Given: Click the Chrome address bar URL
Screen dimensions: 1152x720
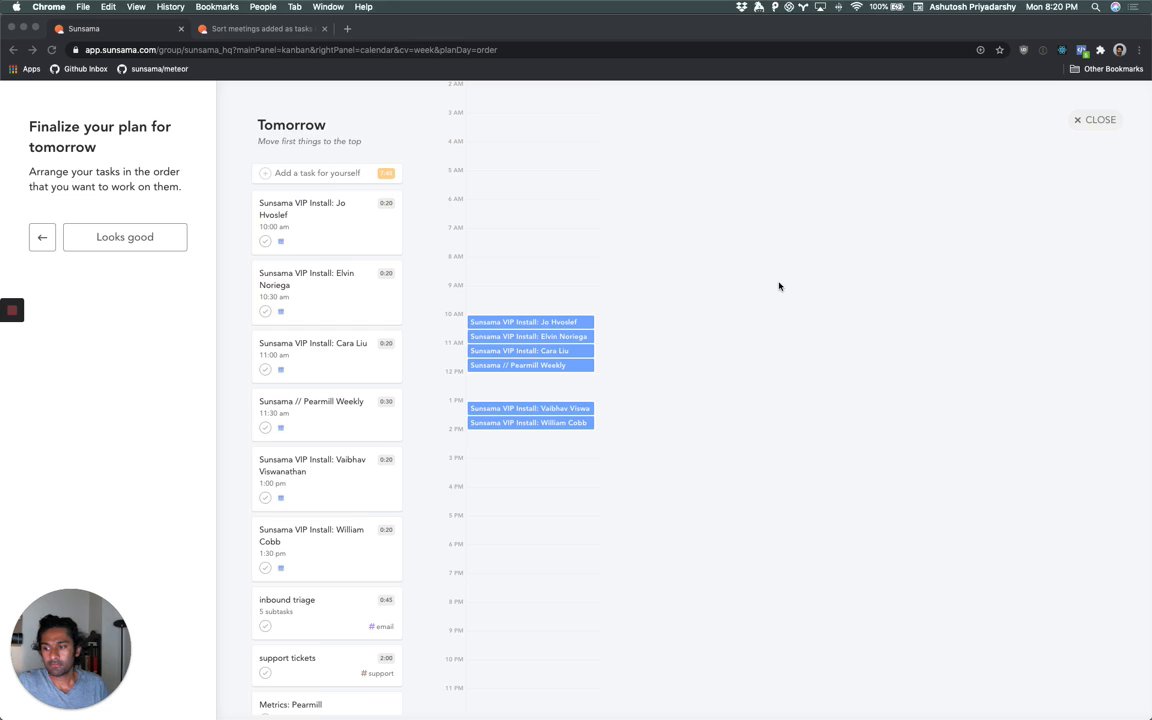Looking at the screenshot, I should pyautogui.click(x=291, y=50).
